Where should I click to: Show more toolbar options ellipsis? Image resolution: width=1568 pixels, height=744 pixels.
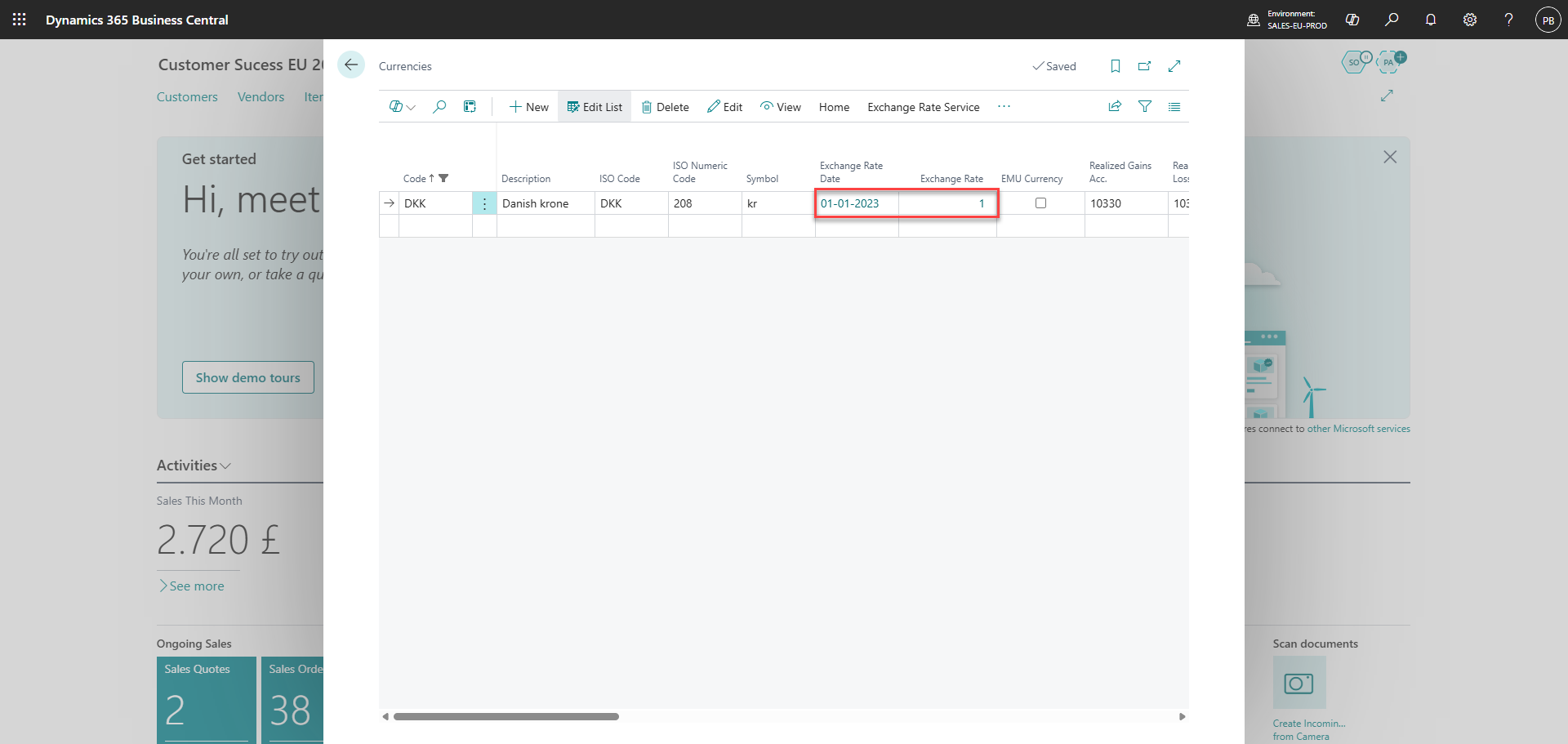[x=1004, y=106]
